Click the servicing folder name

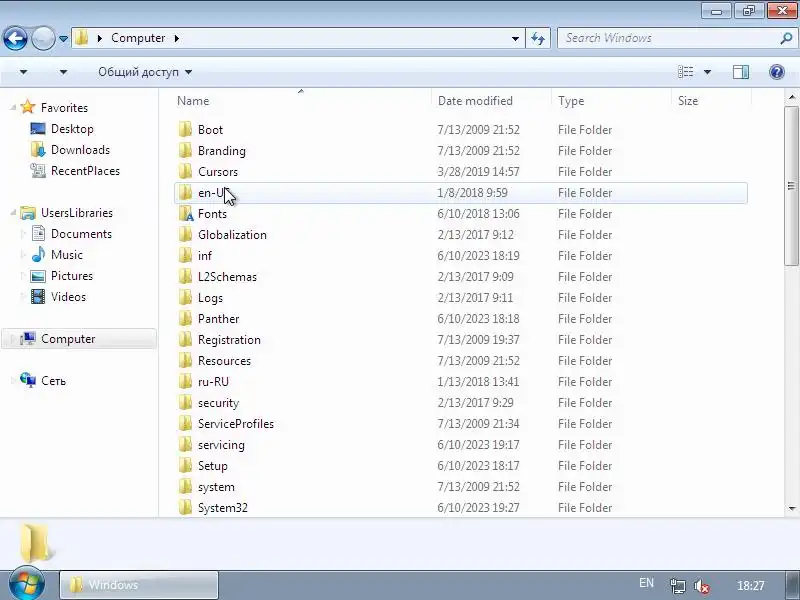pos(221,445)
